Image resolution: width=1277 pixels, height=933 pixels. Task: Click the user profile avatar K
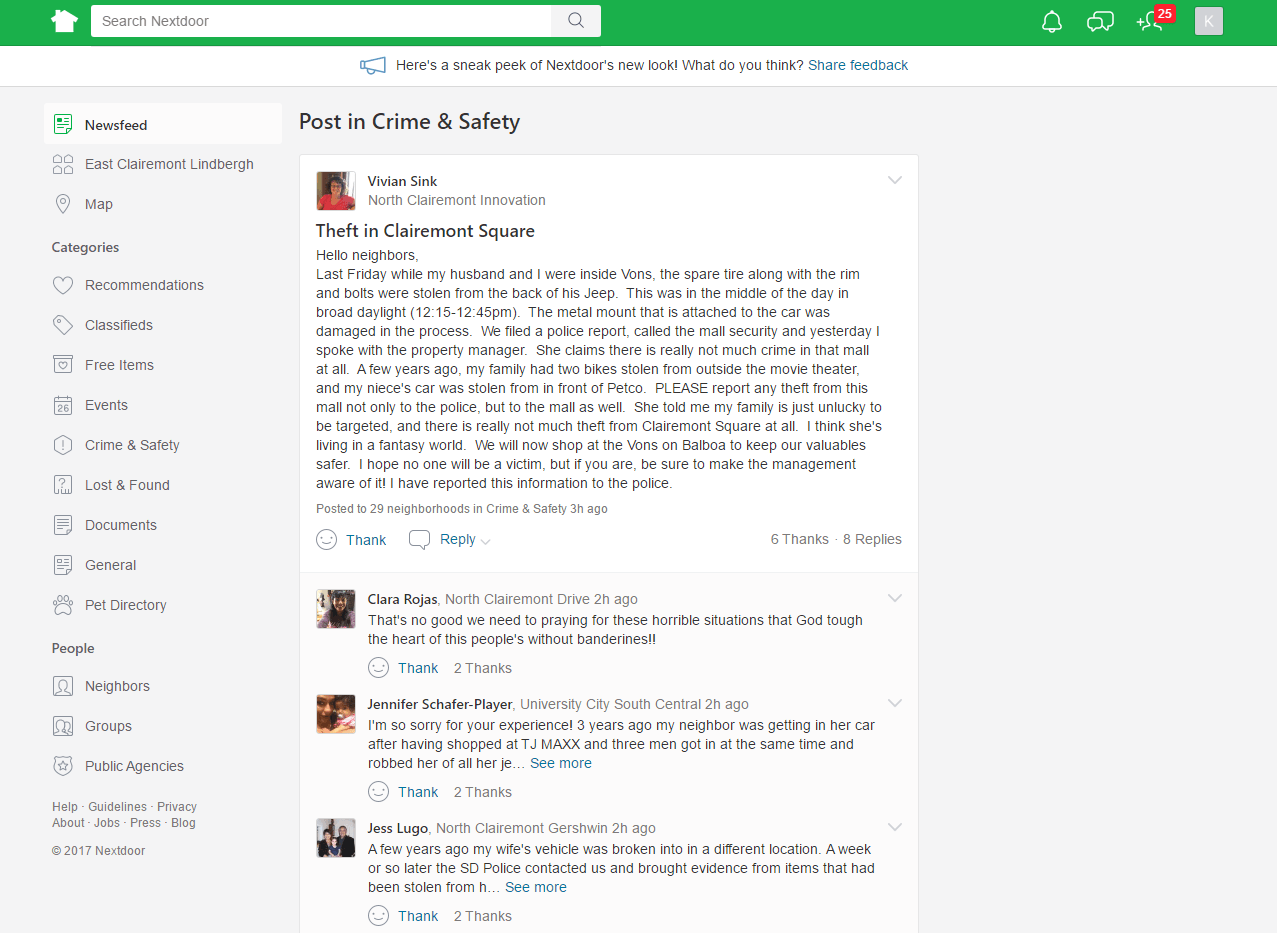[x=1208, y=21]
